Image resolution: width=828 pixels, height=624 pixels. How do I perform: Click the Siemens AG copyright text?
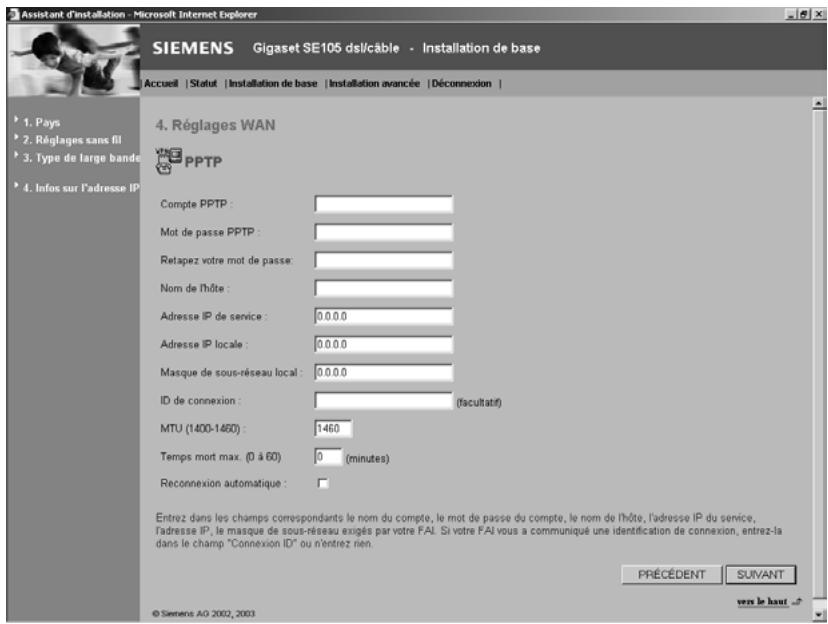[204, 613]
